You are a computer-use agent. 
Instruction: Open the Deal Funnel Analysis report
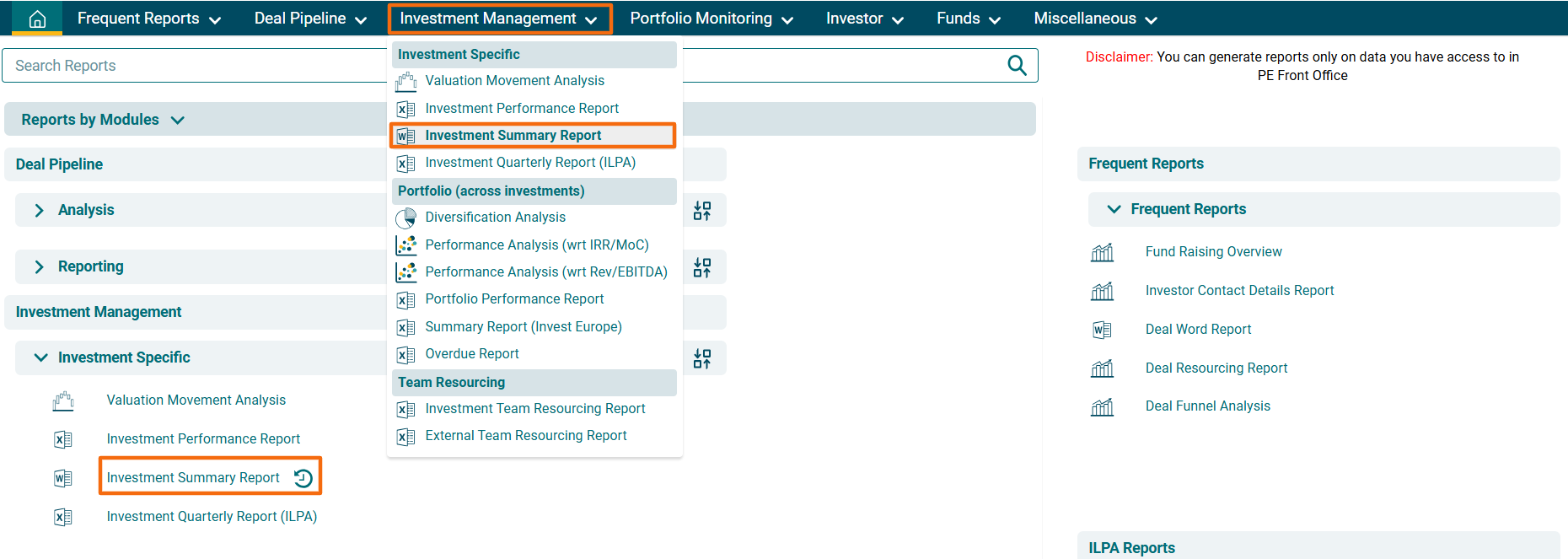point(1207,406)
